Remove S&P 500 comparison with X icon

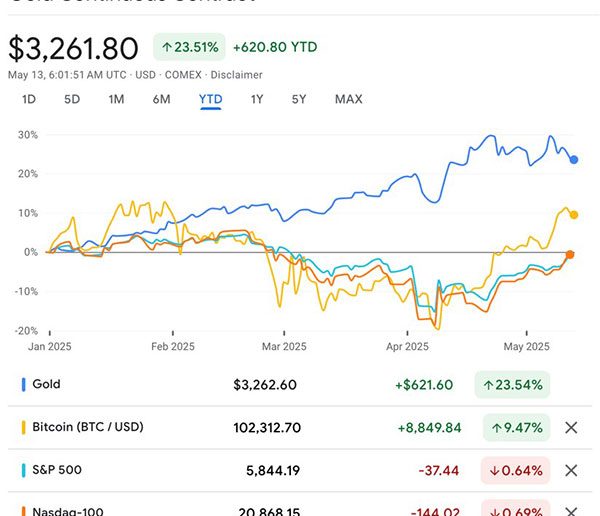pyautogui.click(x=571, y=470)
